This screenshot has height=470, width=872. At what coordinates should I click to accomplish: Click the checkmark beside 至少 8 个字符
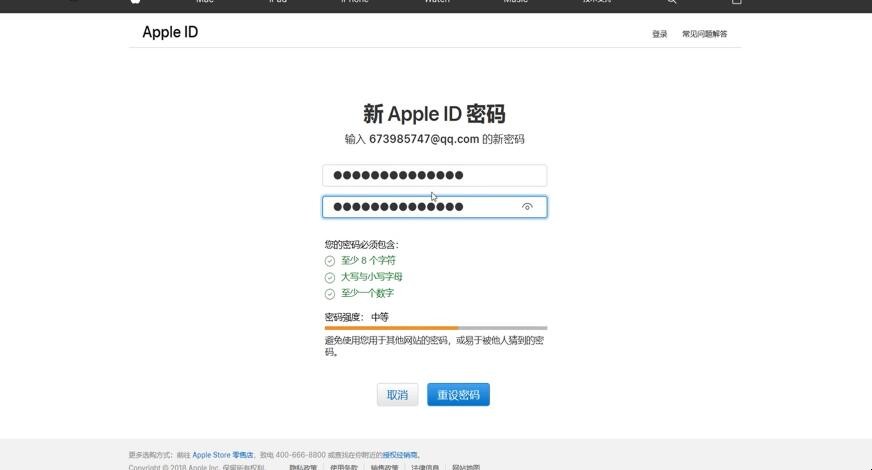tap(330, 261)
